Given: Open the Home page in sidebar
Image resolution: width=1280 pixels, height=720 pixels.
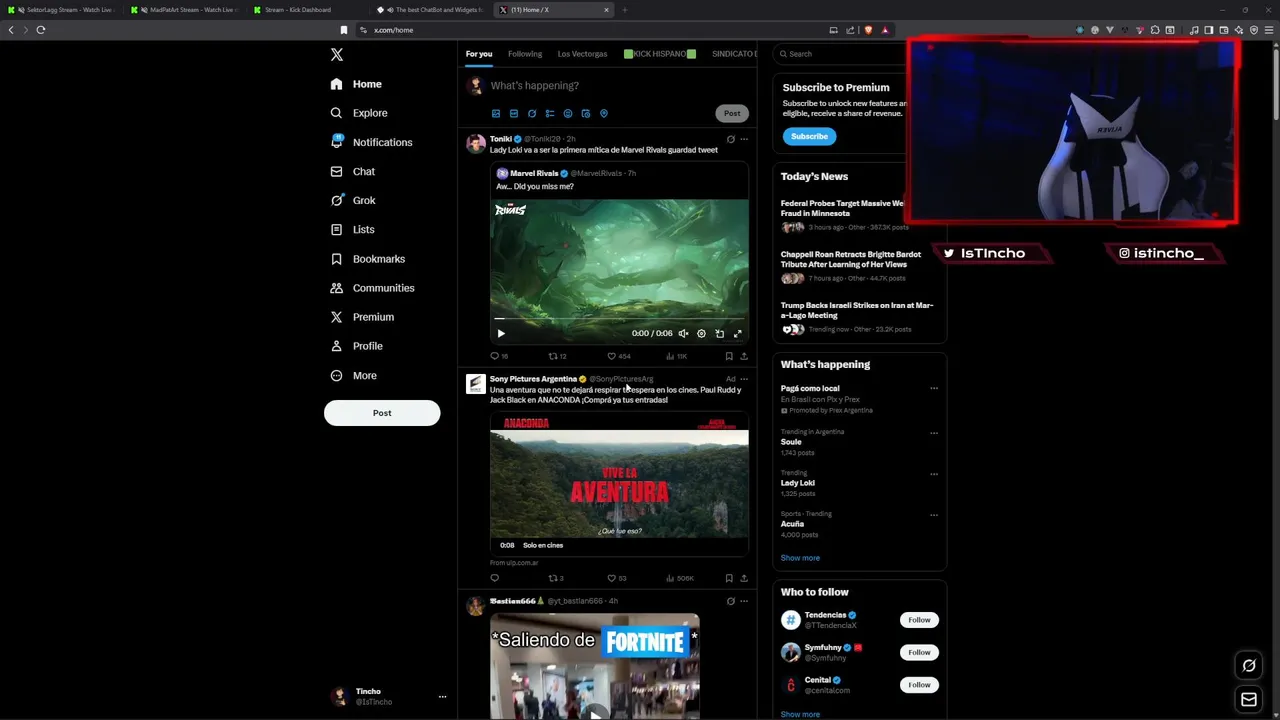Looking at the screenshot, I should (356, 84).
